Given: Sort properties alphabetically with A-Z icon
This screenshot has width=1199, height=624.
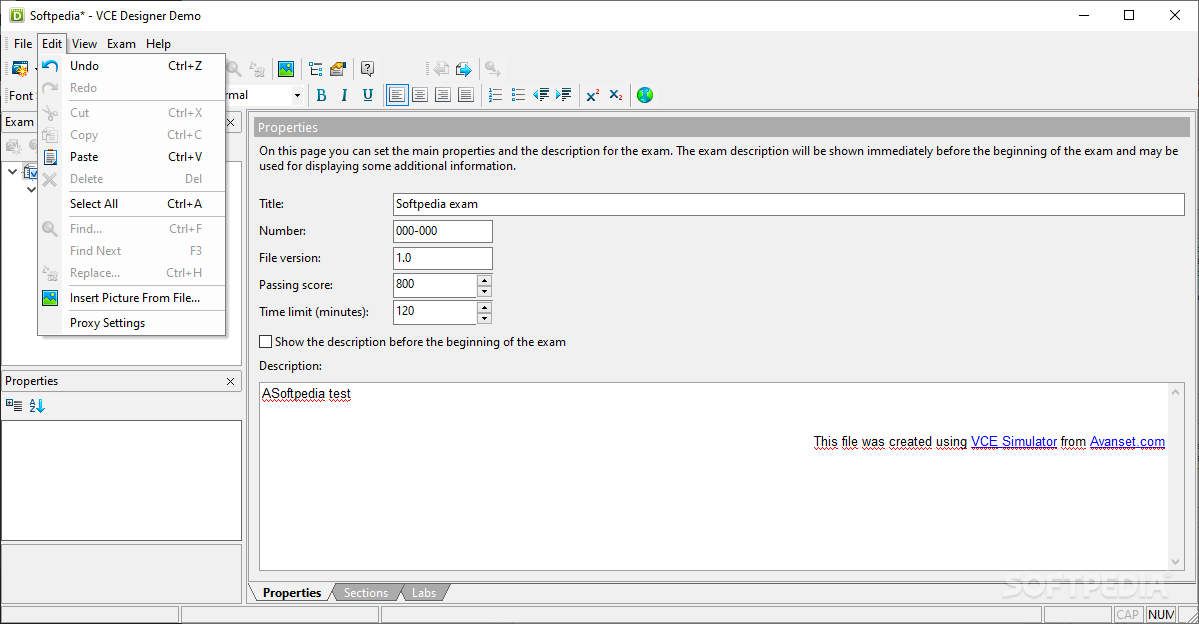Looking at the screenshot, I should point(37,405).
